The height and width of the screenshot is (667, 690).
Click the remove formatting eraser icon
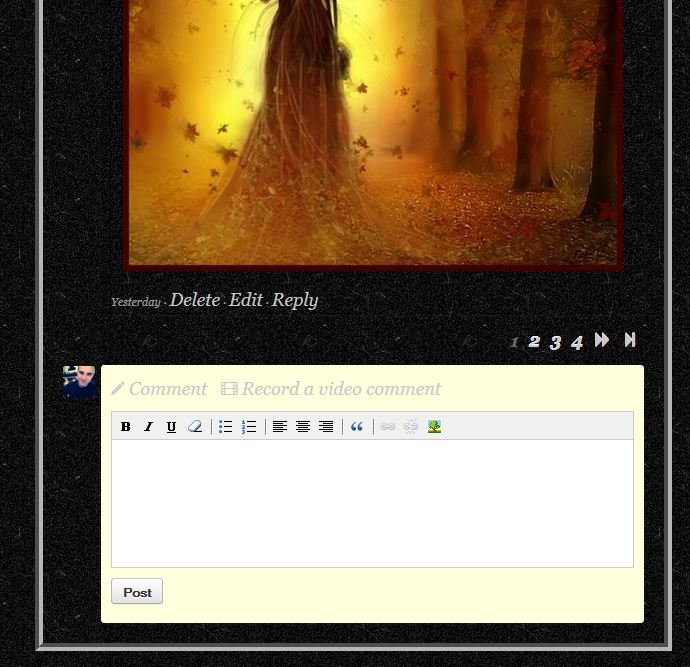[x=195, y=426]
